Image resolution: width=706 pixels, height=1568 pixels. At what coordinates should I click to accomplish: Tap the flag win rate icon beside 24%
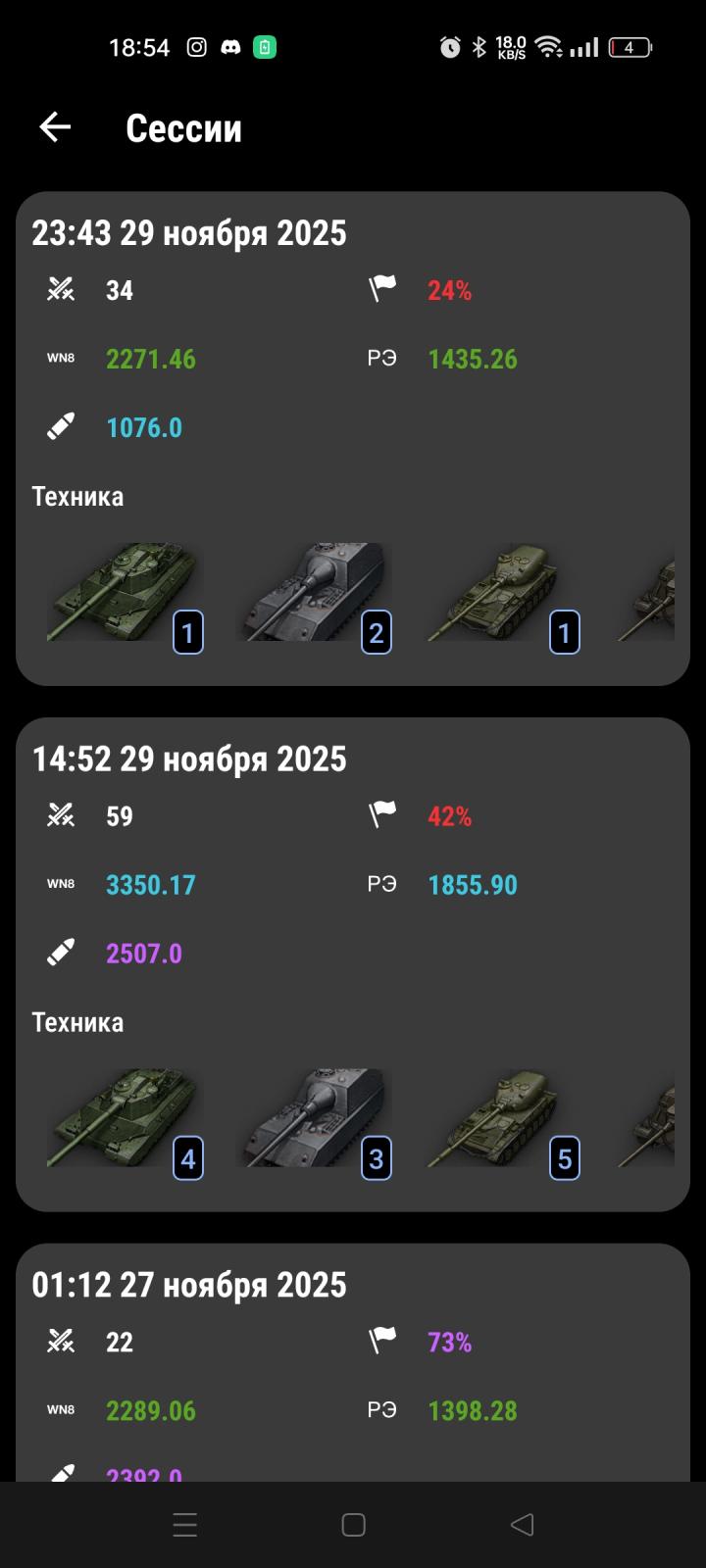382,289
